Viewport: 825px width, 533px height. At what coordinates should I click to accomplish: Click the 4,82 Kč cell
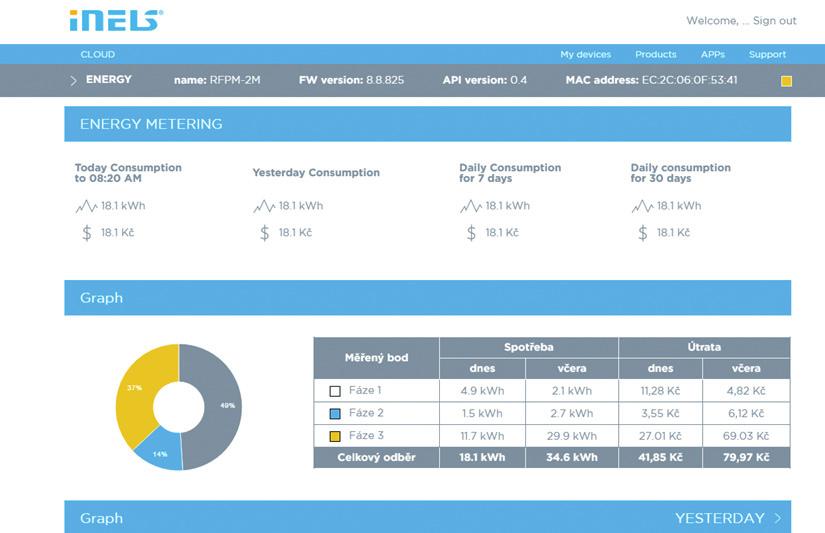point(746,391)
